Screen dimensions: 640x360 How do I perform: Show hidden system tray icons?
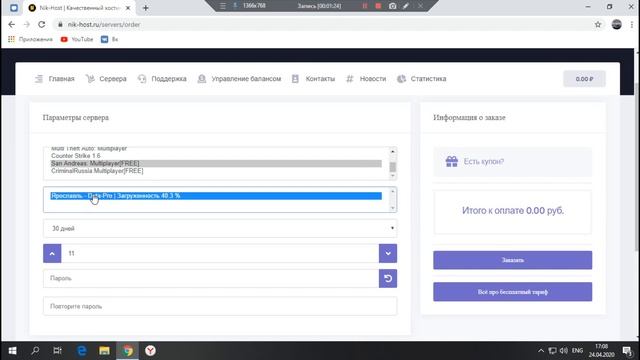541,351
